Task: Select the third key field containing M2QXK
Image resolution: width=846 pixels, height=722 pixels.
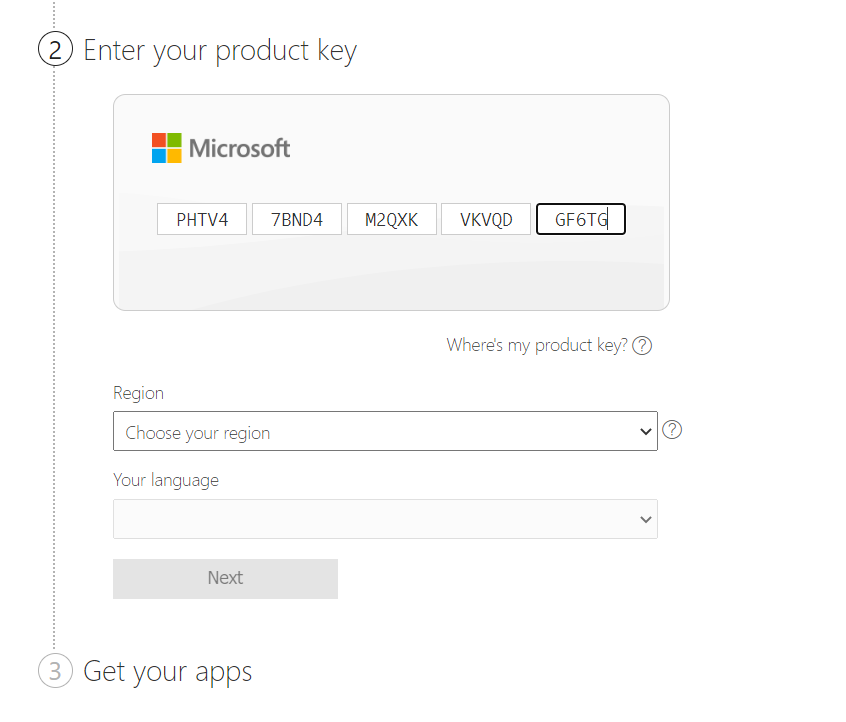Action: coord(392,219)
